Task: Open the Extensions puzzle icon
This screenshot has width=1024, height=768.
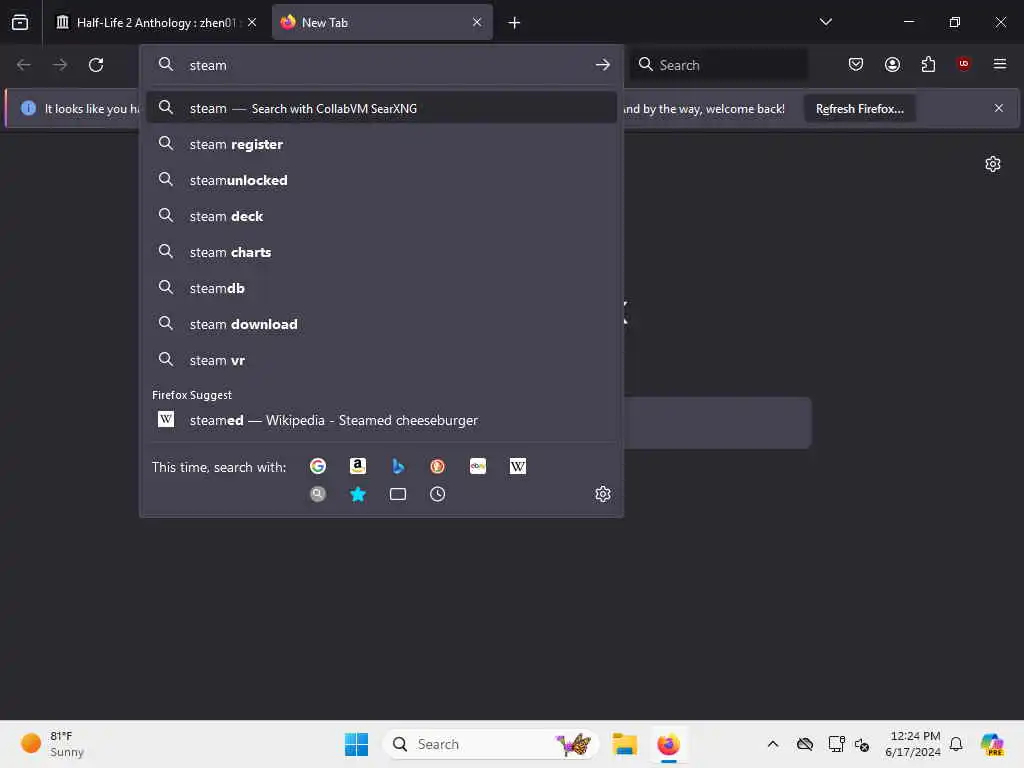Action: point(928,64)
